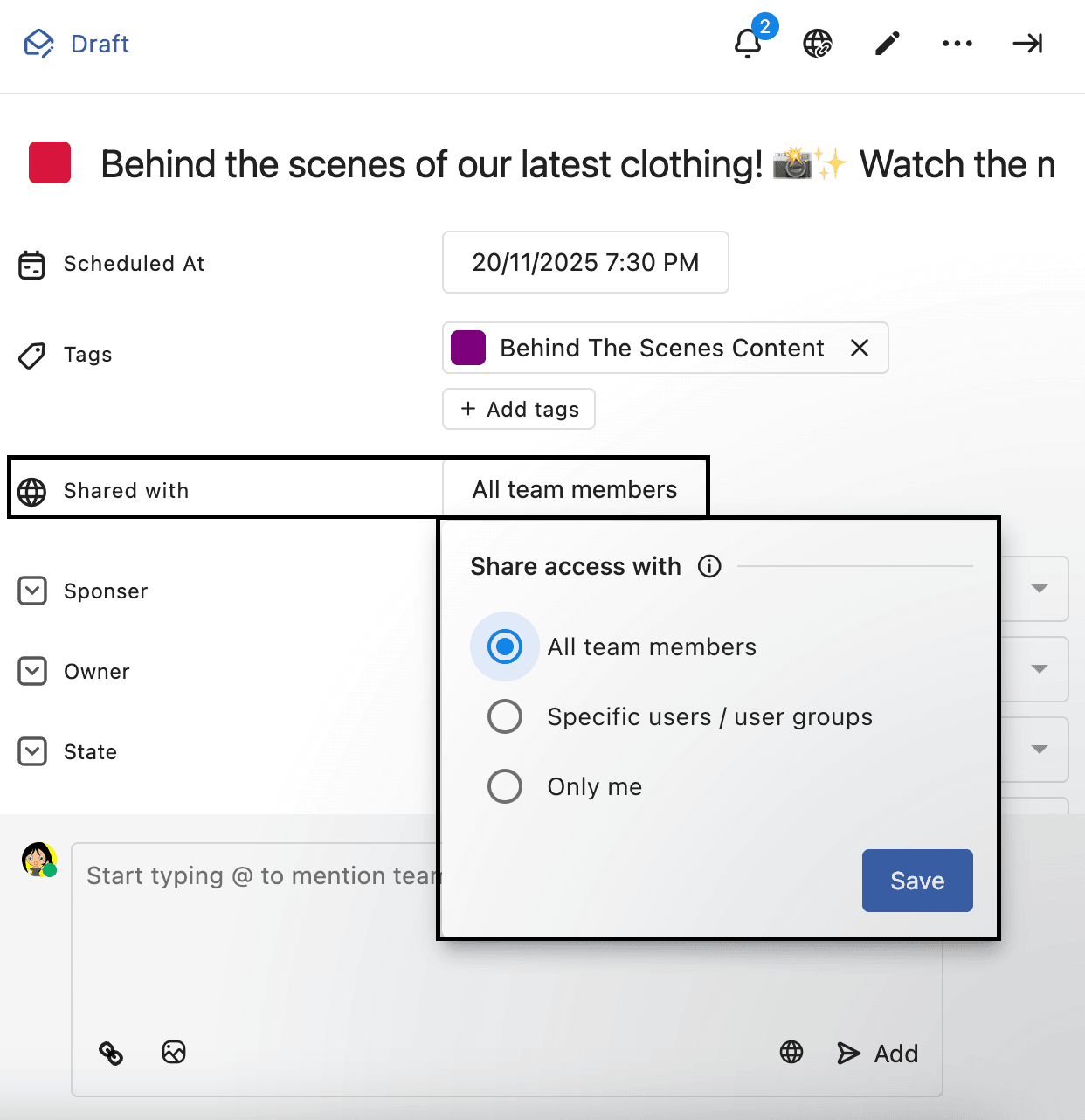1085x1120 pixels.
Task: Choose the Only me radio option
Action: [505, 786]
